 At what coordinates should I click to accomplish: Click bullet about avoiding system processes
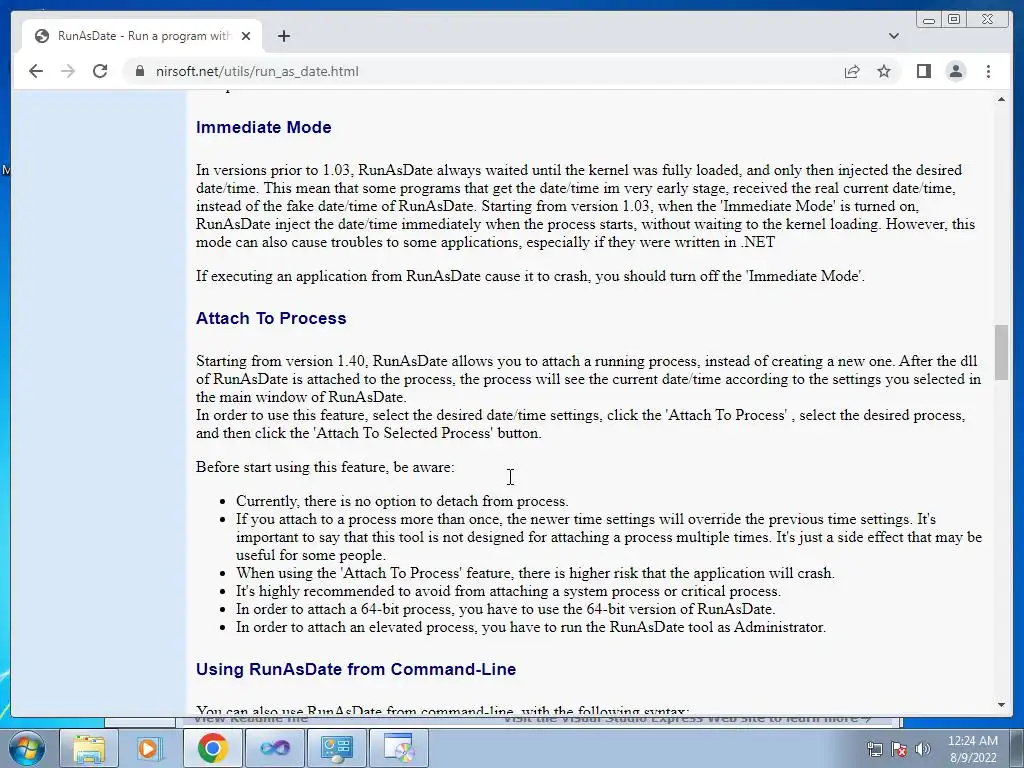pyautogui.click(x=508, y=591)
